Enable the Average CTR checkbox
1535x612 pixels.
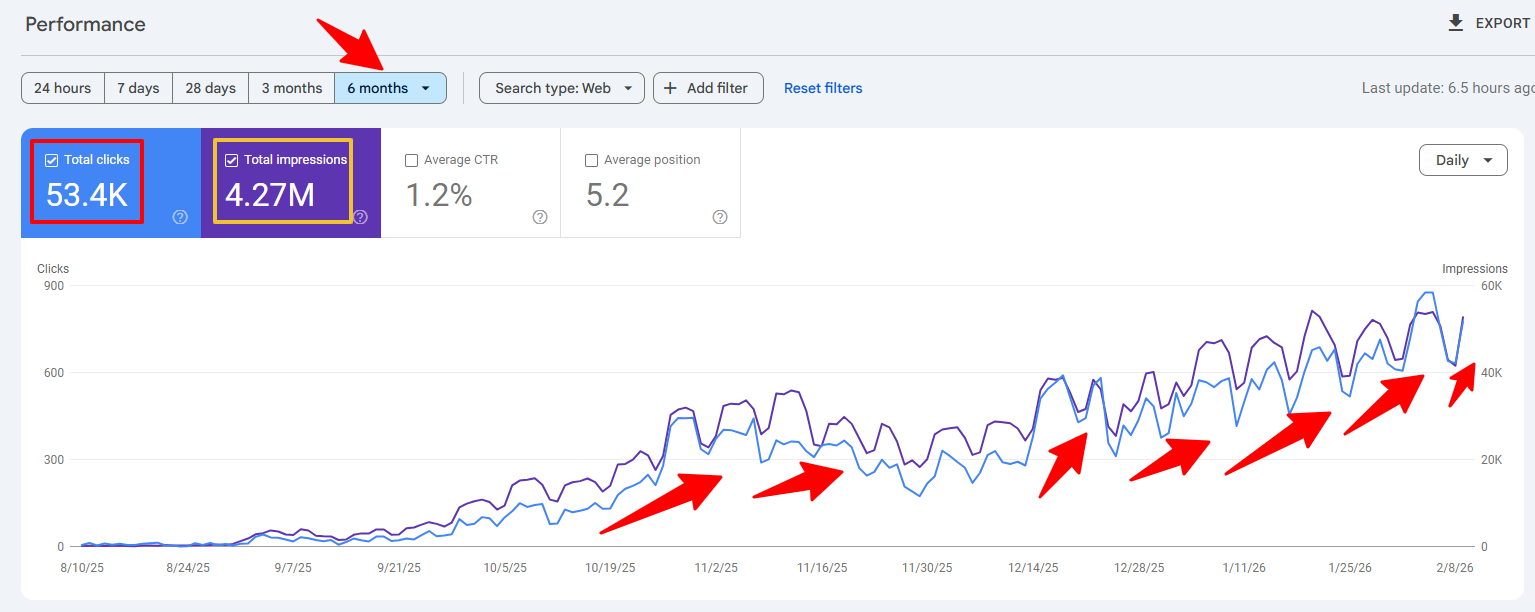411,159
